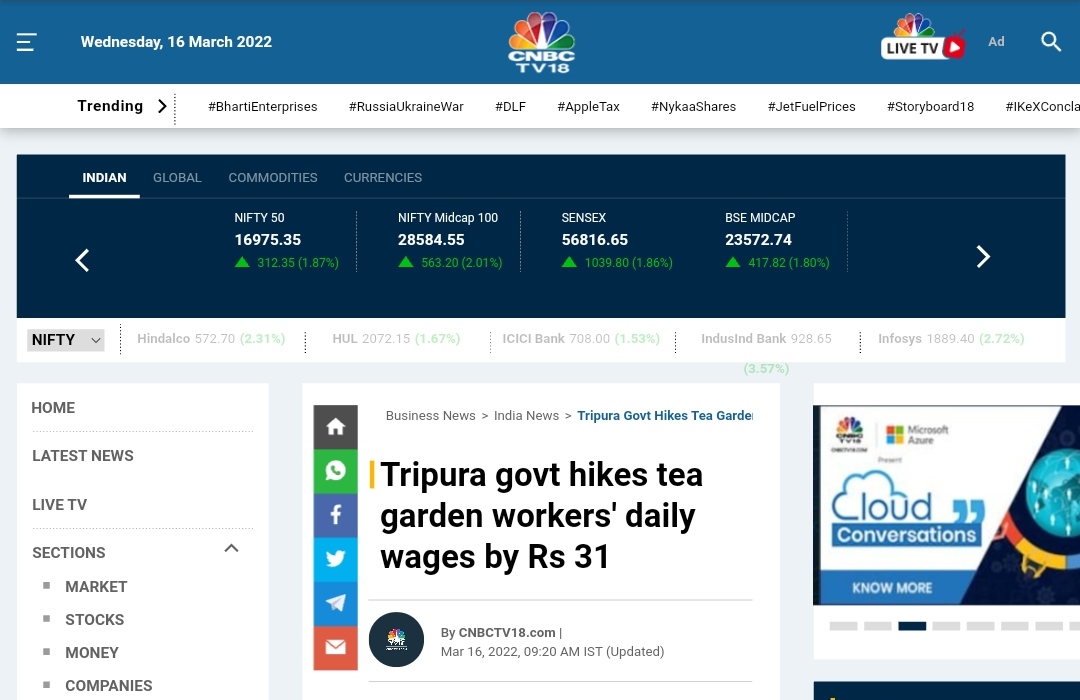Share the article on WhatsApp
The width and height of the screenshot is (1080, 700).
click(335, 470)
